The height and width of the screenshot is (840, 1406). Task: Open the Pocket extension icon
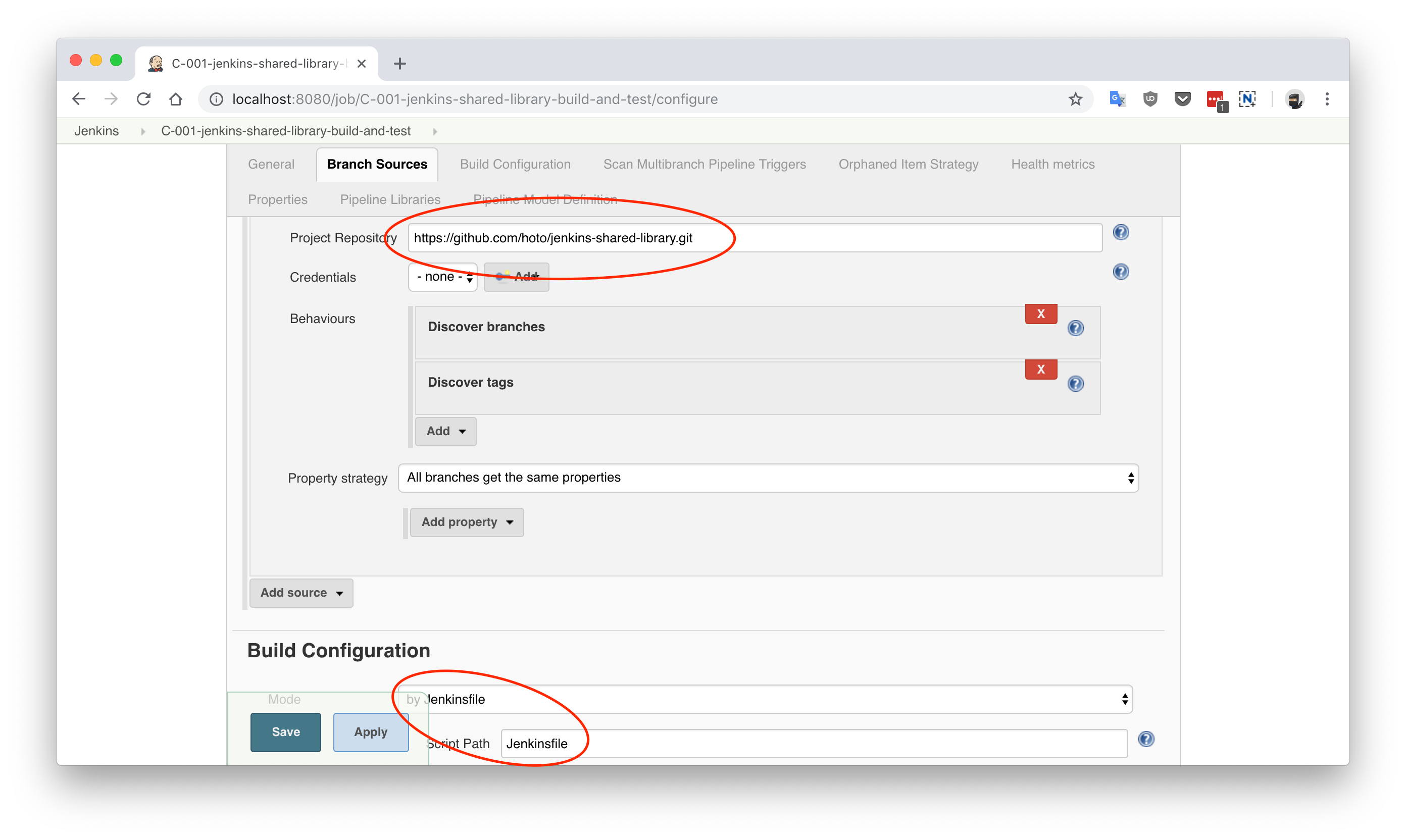click(1182, 99)
